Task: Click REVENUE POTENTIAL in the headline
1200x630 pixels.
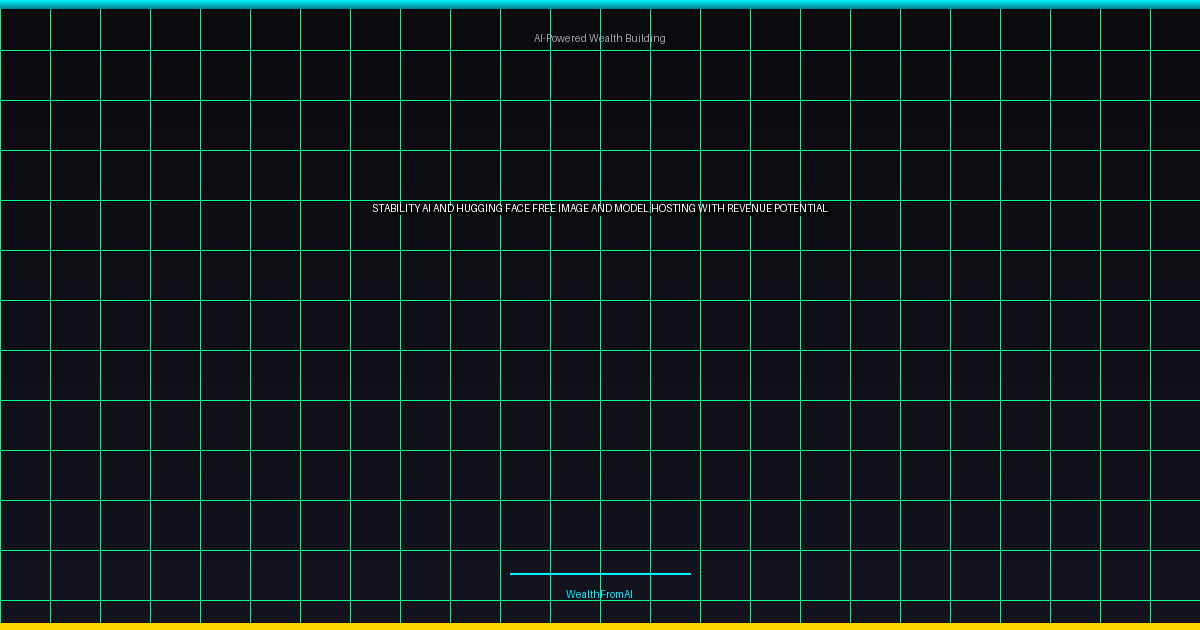Action: point(777,209)
